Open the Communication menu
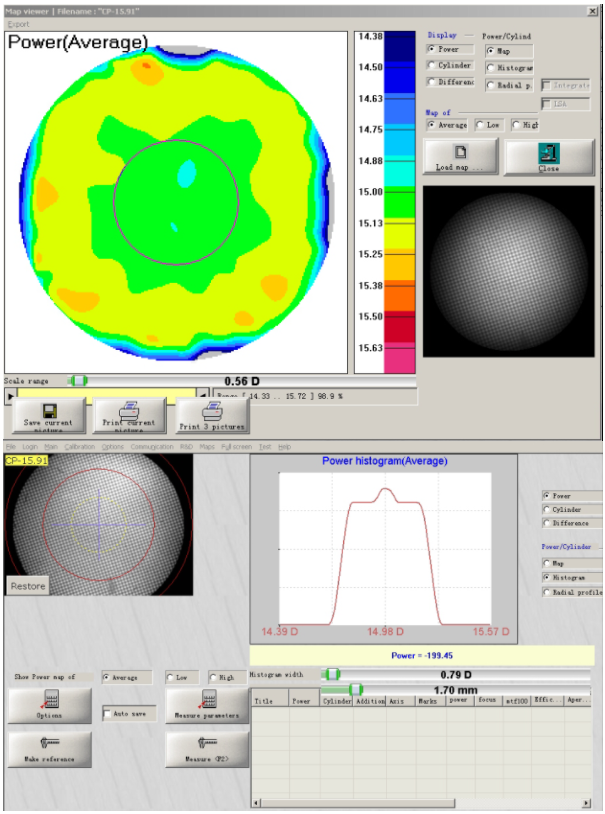This screenshot has width=605, height=814. click(x=152, y=446)
